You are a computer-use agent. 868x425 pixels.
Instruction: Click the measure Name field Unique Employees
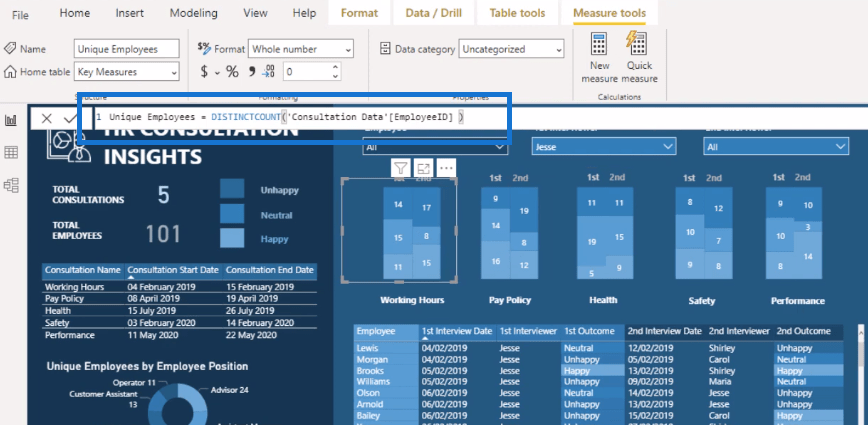point(127,49)
